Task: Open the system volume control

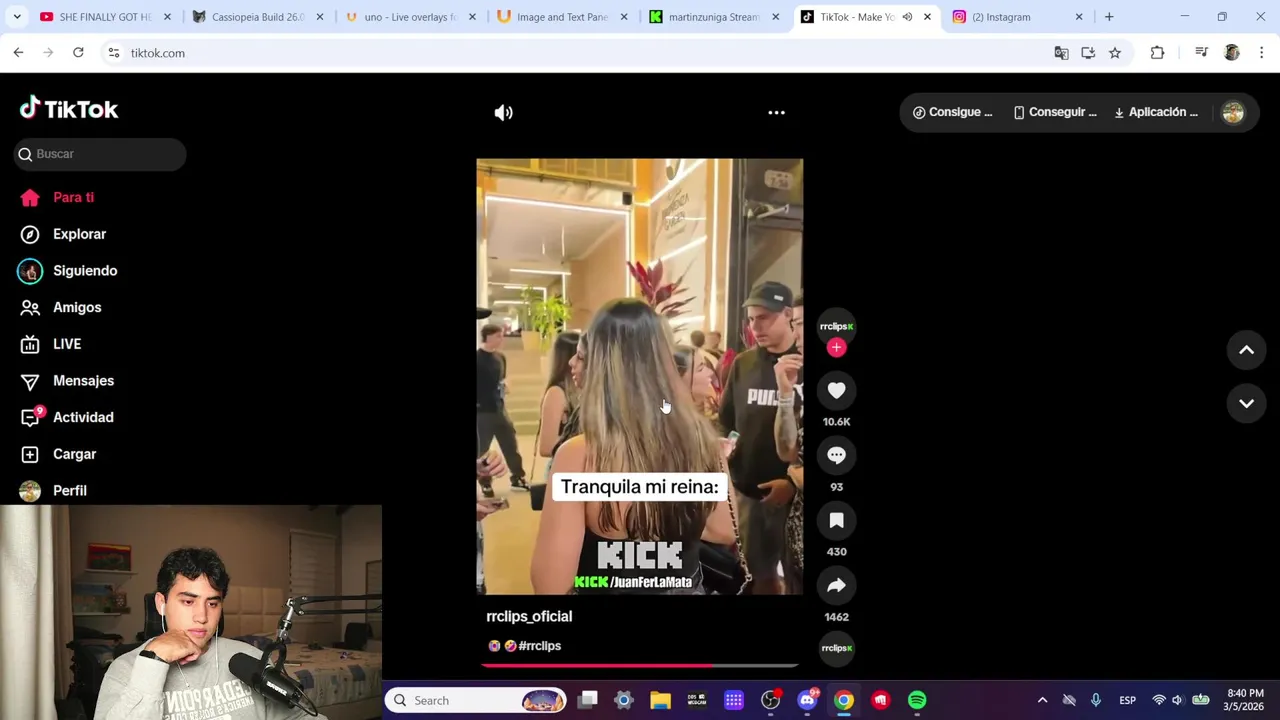Action: (x=1178, y=701)
